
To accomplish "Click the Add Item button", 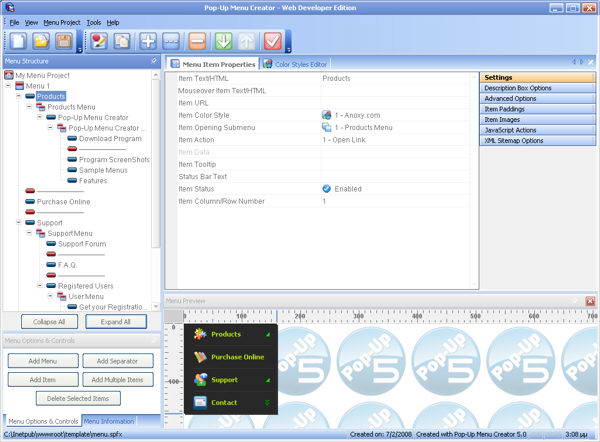I will coord(43,380).
